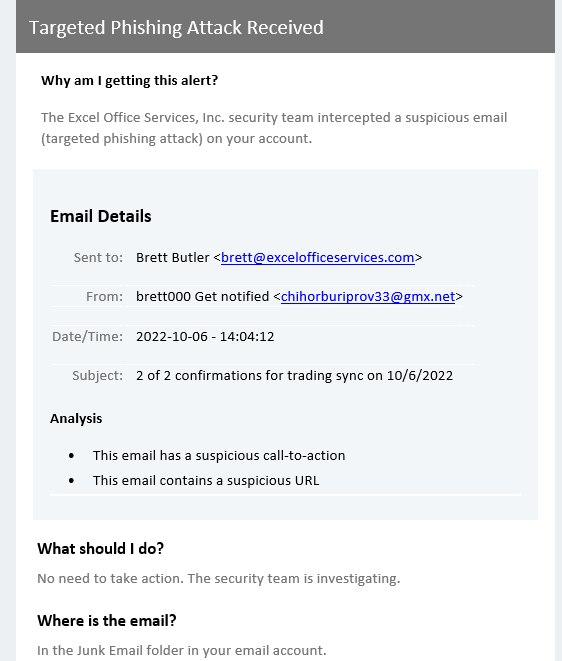Image resolution: width=562 pixels, height=661 pixels.
Task: Click the Junk Email folder sentence
Action: (x=182, y=650)
